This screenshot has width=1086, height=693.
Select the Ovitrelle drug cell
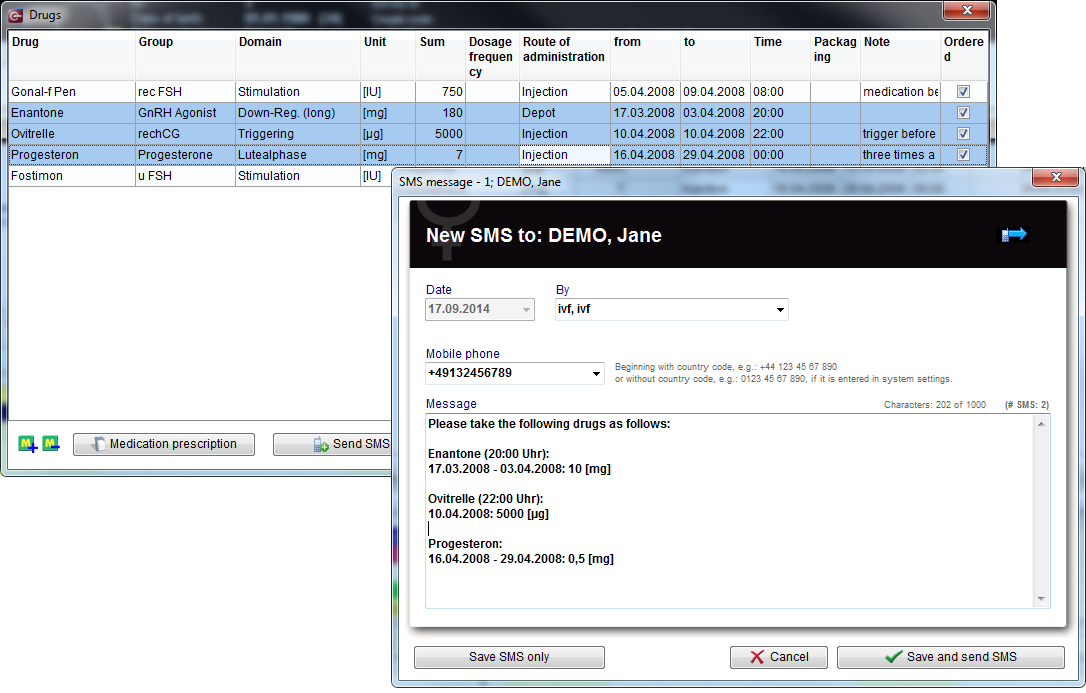tap(72, 134)
